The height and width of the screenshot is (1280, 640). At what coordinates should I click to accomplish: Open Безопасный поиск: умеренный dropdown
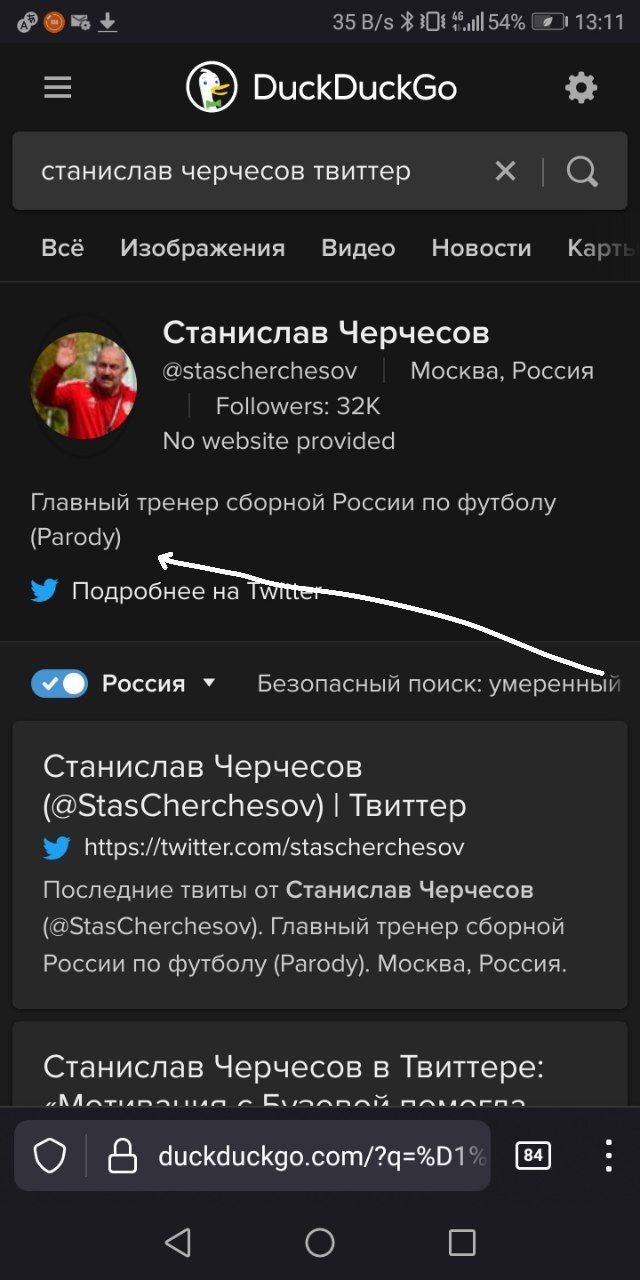[439, 684]
